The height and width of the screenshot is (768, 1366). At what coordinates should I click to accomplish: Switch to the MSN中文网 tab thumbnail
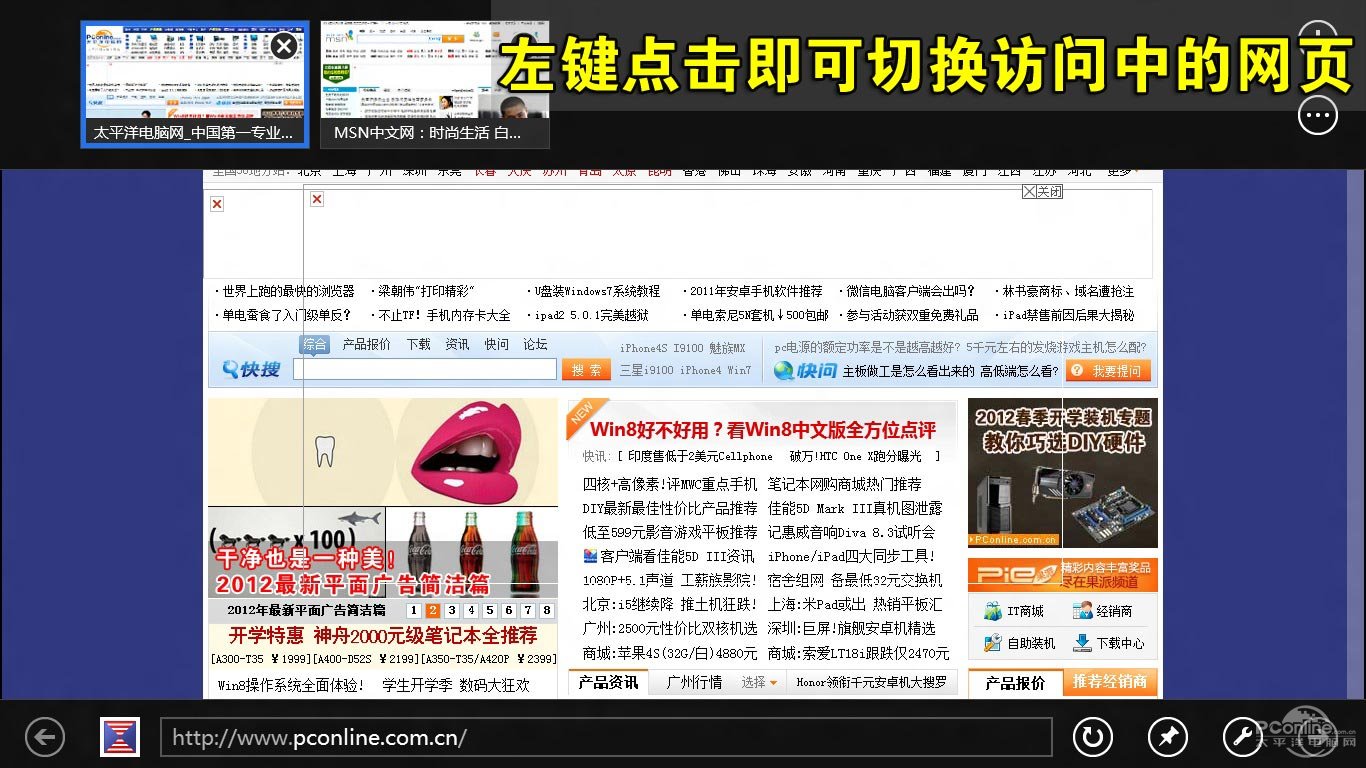pos(434,84)
